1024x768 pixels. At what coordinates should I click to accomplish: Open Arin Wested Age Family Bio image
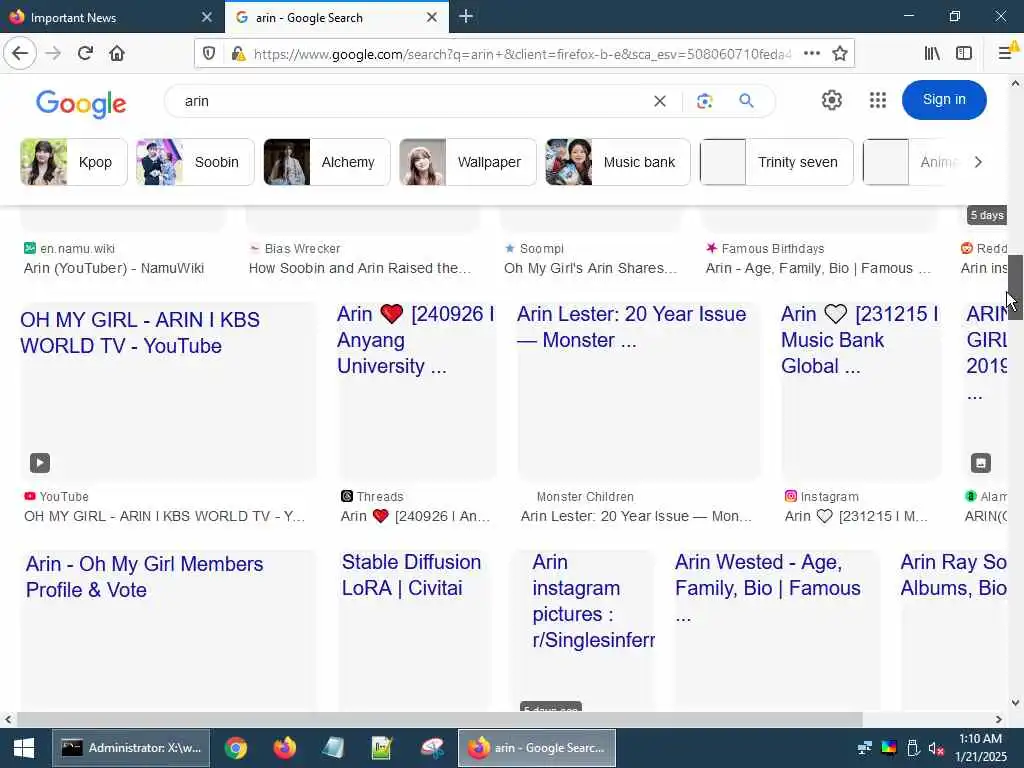(x=777, y=630)
